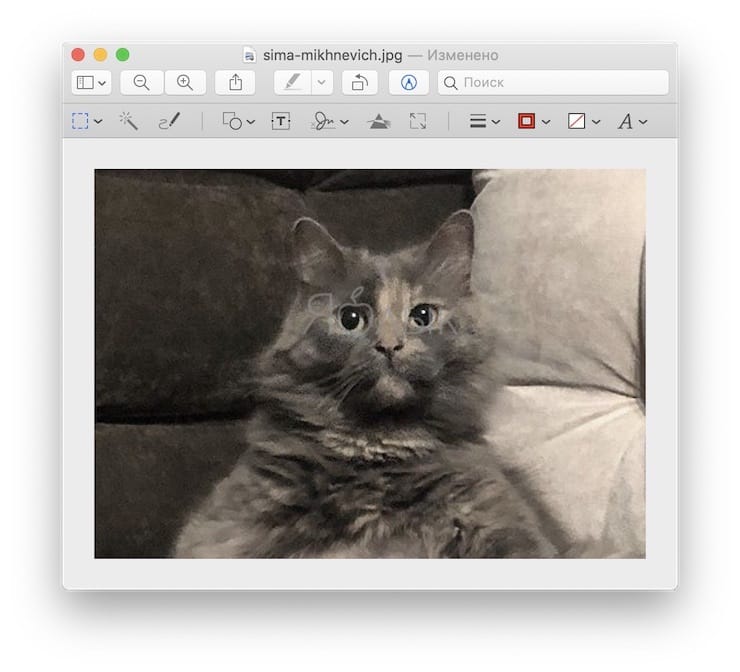Select the Sketch drawing tool
The height and width of the screenshot is (672, 740).
pos(169,121)
